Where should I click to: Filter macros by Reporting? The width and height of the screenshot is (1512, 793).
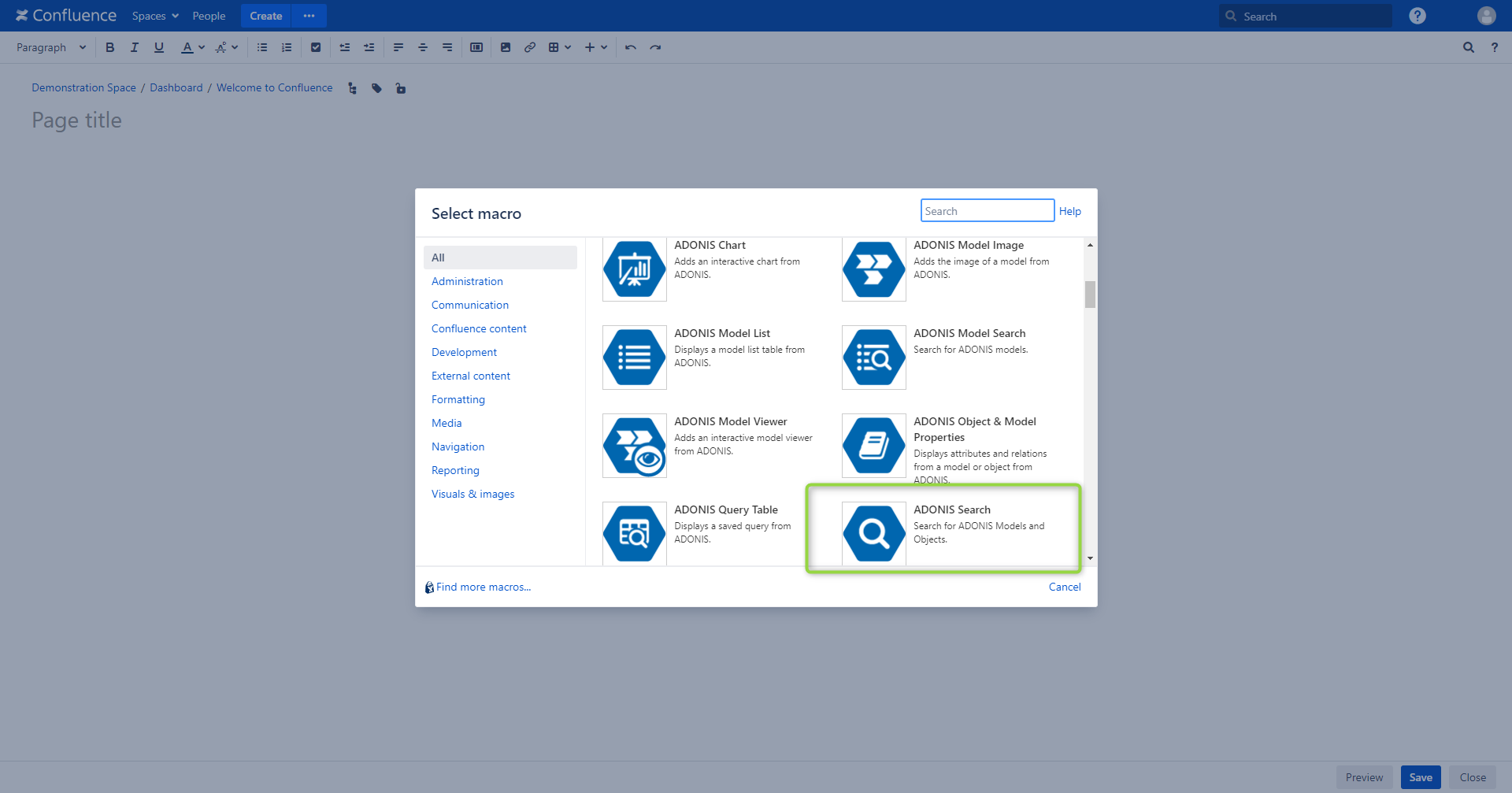(455, 470)
